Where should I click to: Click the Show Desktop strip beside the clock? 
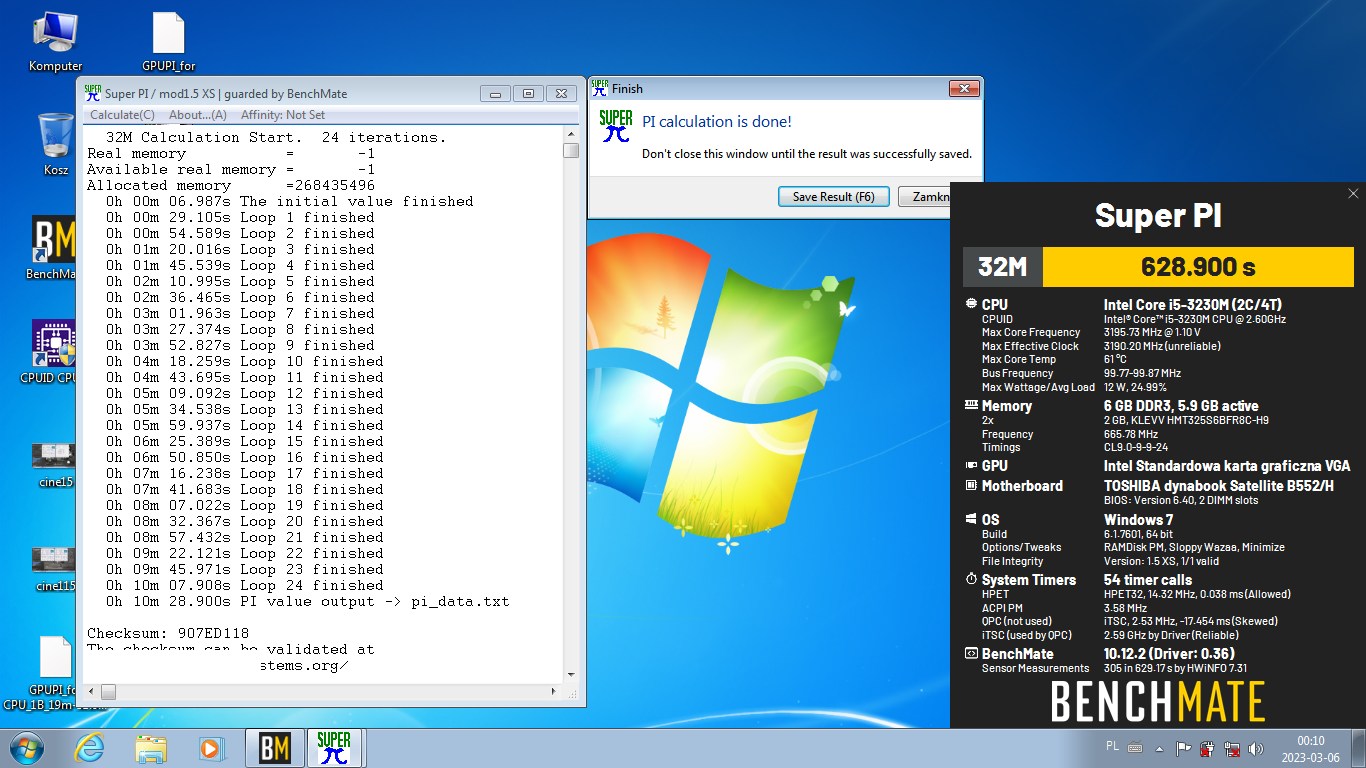1358,748
